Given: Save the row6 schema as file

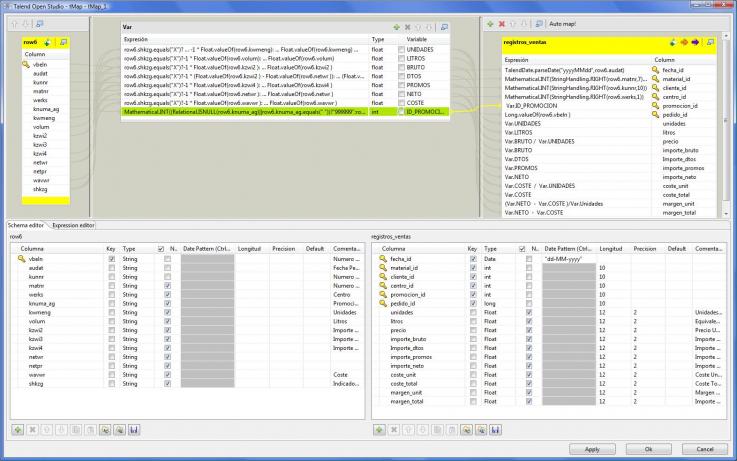Looking at the screenshot, I should (x=133, y=429).
